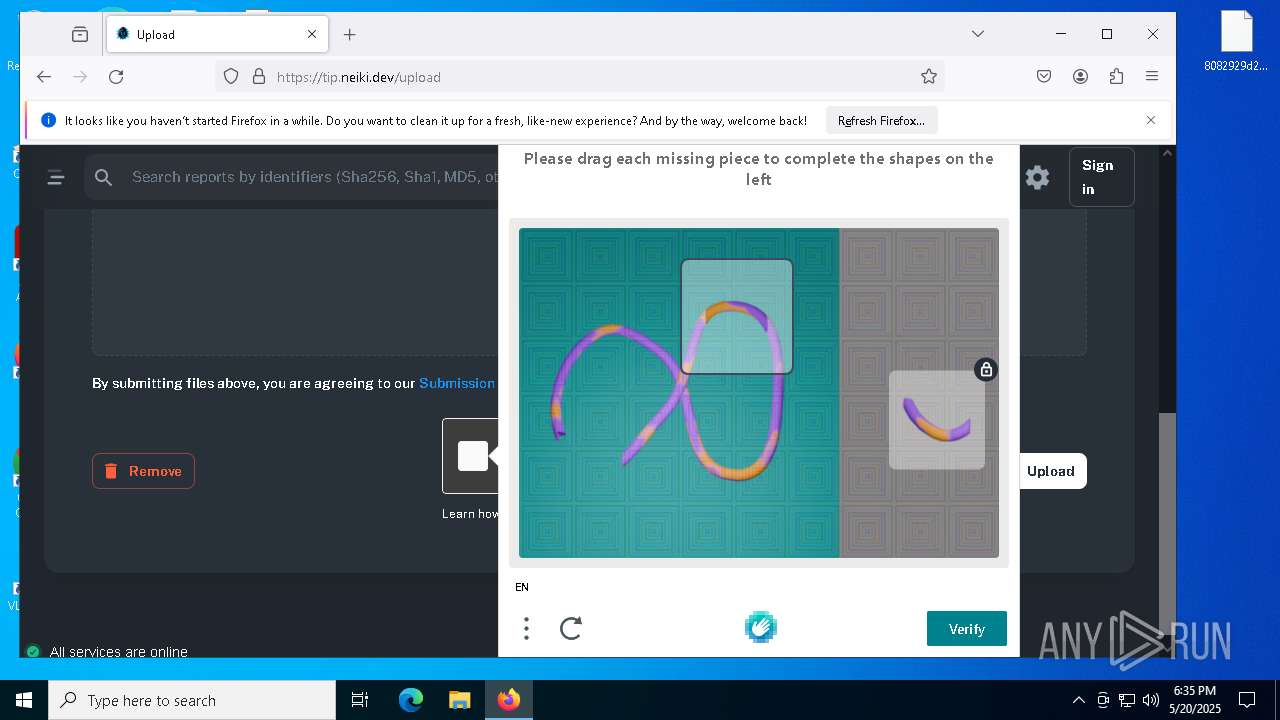This screenshot has width=1280, height=720.
Task: Select the Upload browser tab
Action: coord(218,34)
